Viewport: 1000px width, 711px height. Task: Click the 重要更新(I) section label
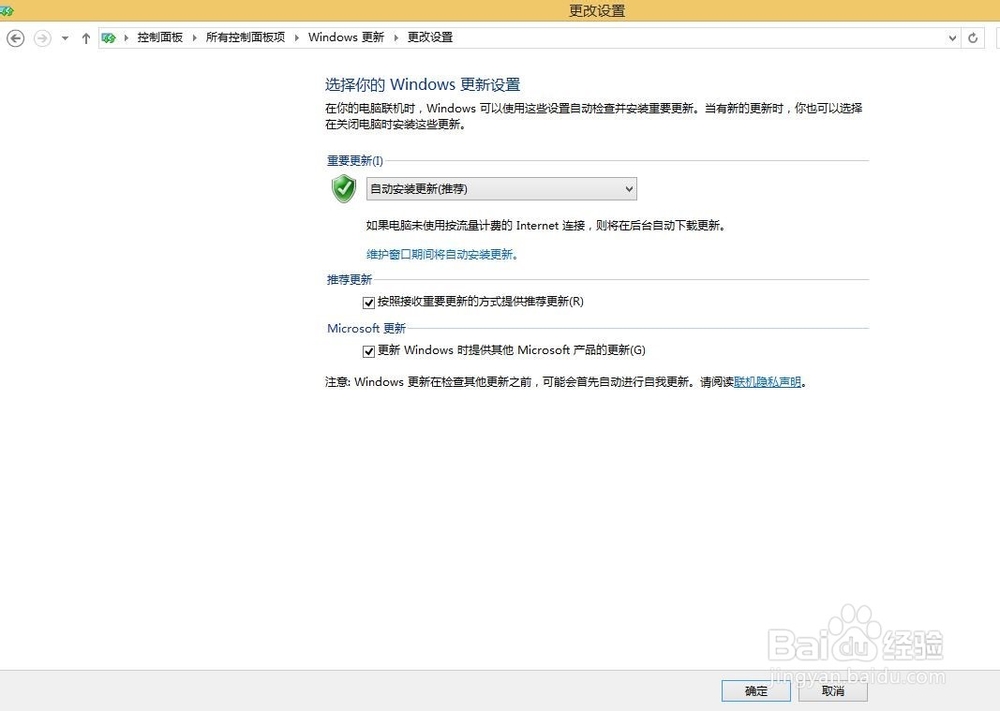[x=355, y=161]
